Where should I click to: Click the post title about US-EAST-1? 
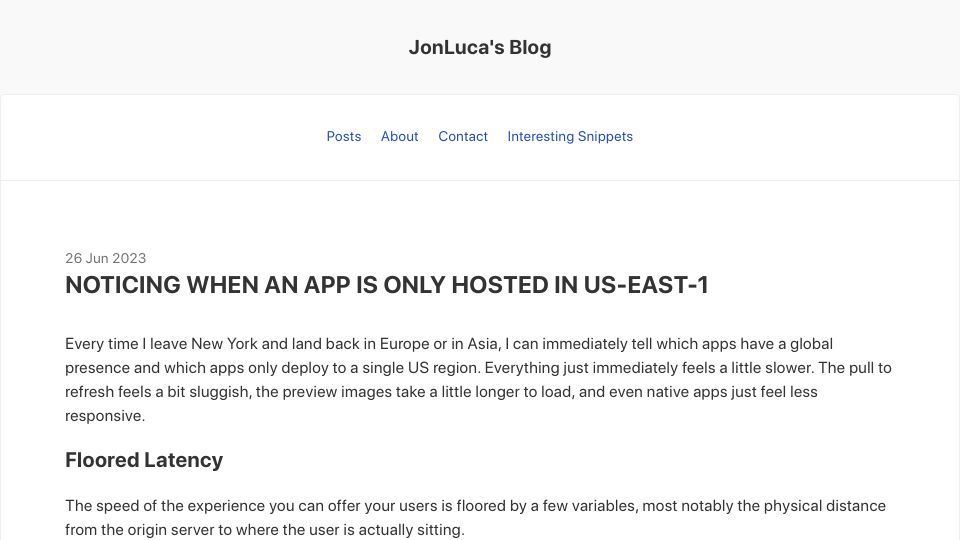click(387, 285)
